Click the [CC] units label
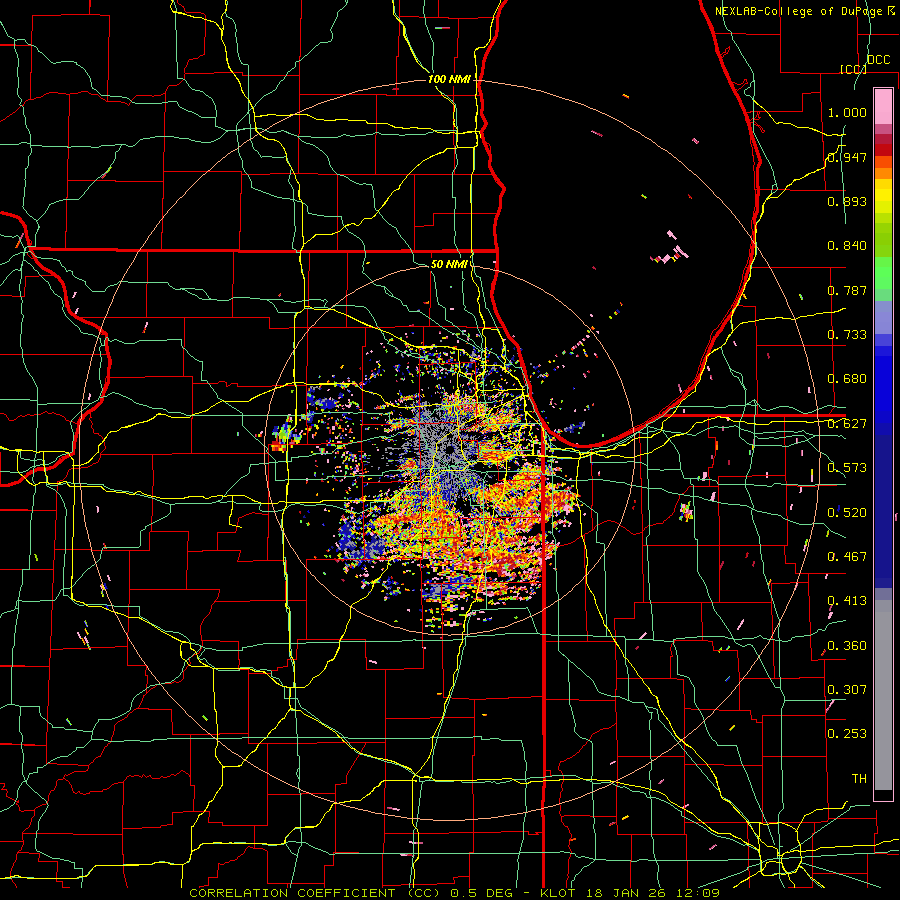This screenshot has width=900, height=900. click(853, 69)
